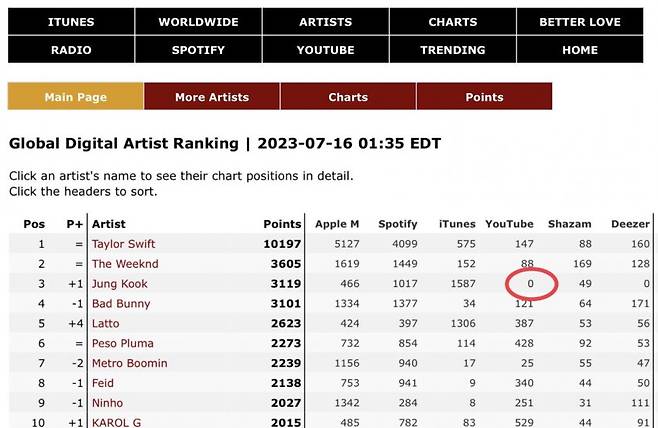The image size is (658, 428).
Task: Sort by the Apple M column header
Action: [x=337, y=224]
